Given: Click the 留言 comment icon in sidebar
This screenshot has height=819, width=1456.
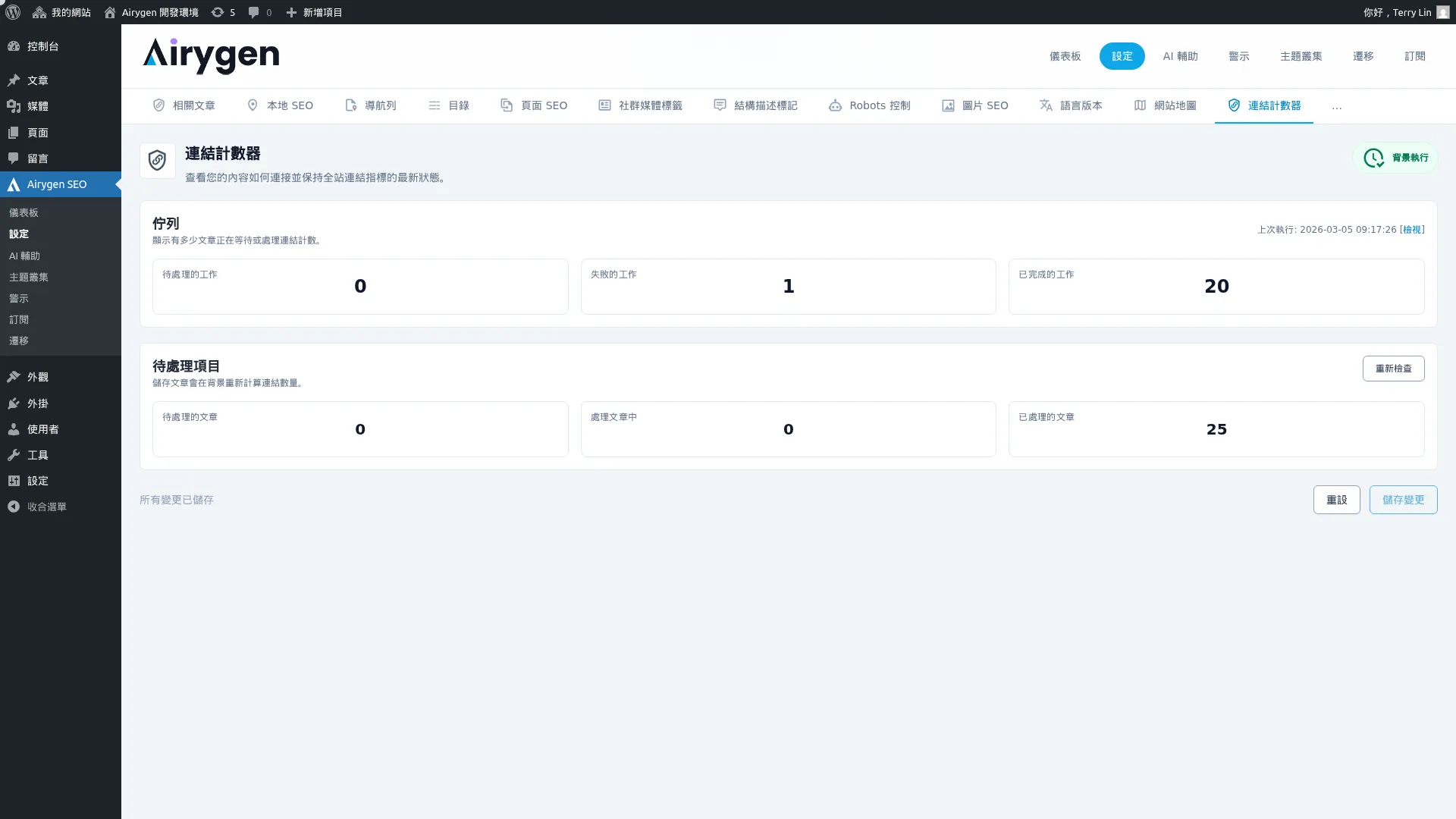Looking at the screenshot, I should pyautogui.click(x=14, y=158).
